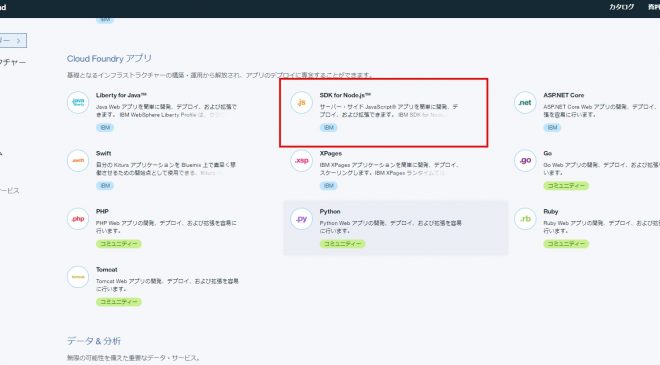Click the XPages description text
660x365 pixels.
click(389, 169)
